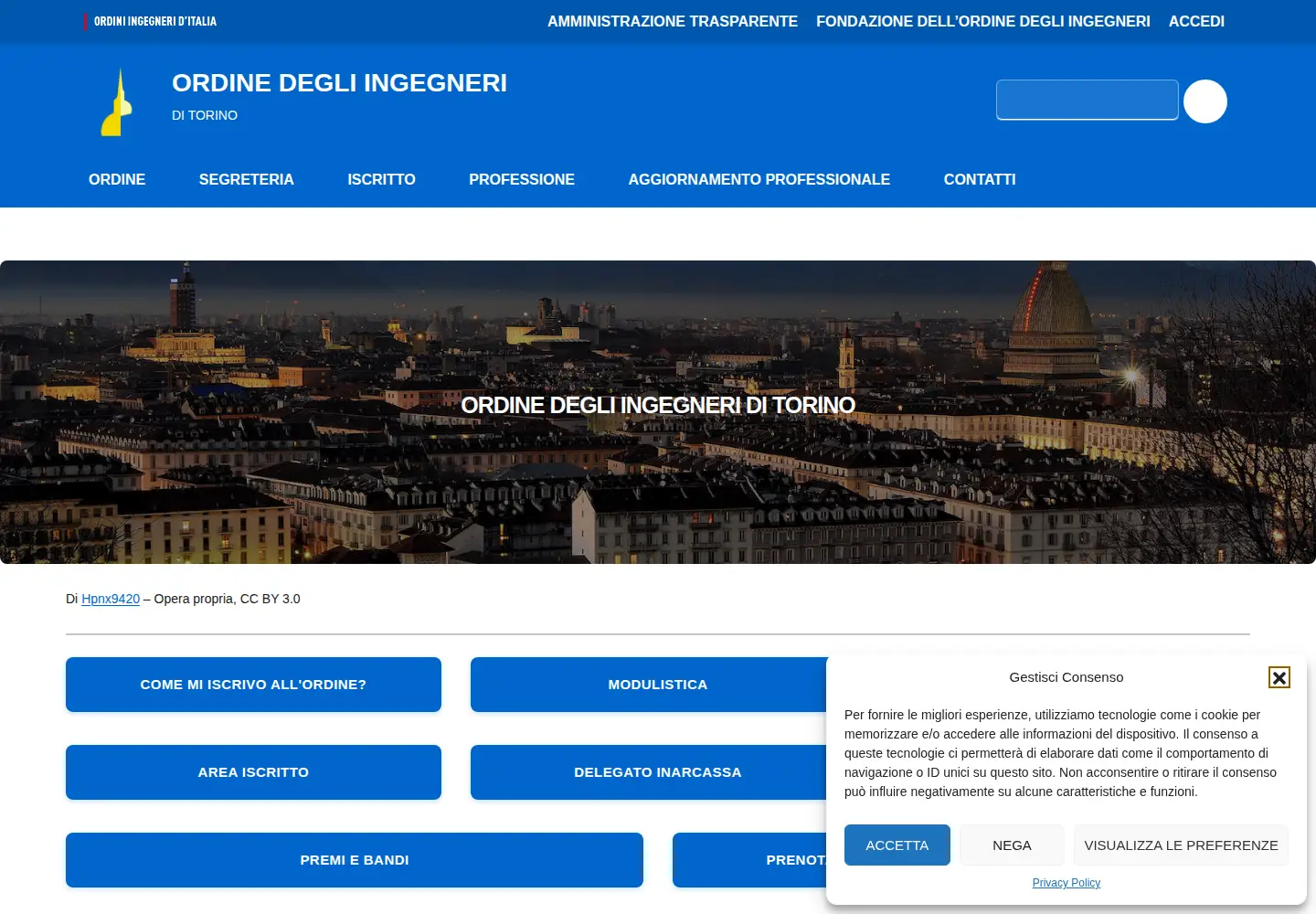Click the banner heading 'Ordine degli Ingegneri di Torino'
Viewport: 1316px width, 914px height.
pos(658,405)
